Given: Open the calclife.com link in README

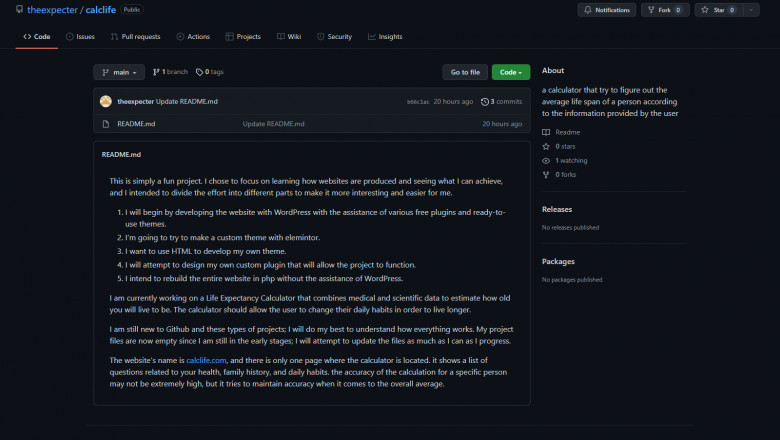Looking at the screenshot, I should [207, 359].
